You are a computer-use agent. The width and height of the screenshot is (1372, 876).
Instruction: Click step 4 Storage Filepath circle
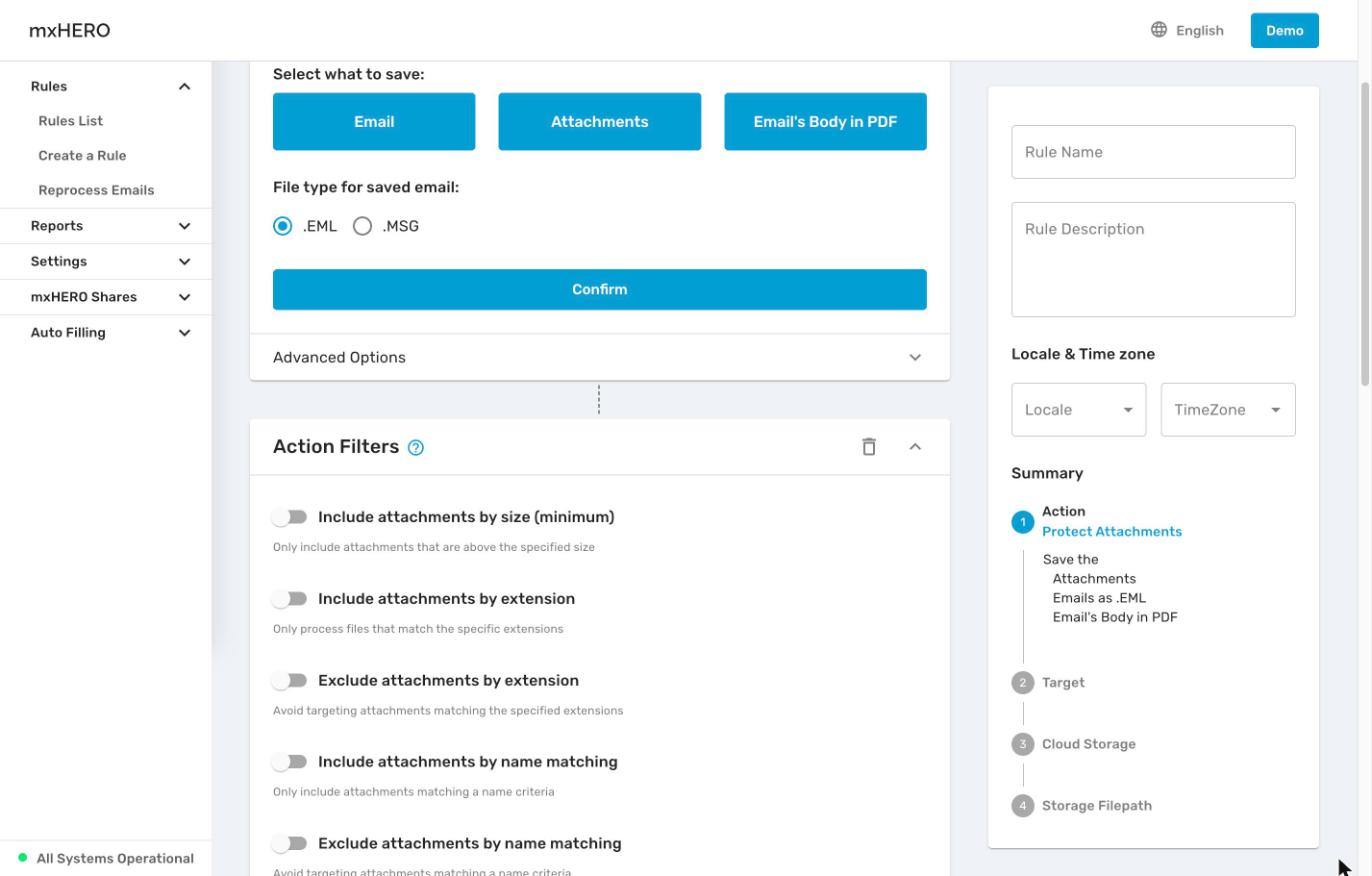tap(1022, 806)
